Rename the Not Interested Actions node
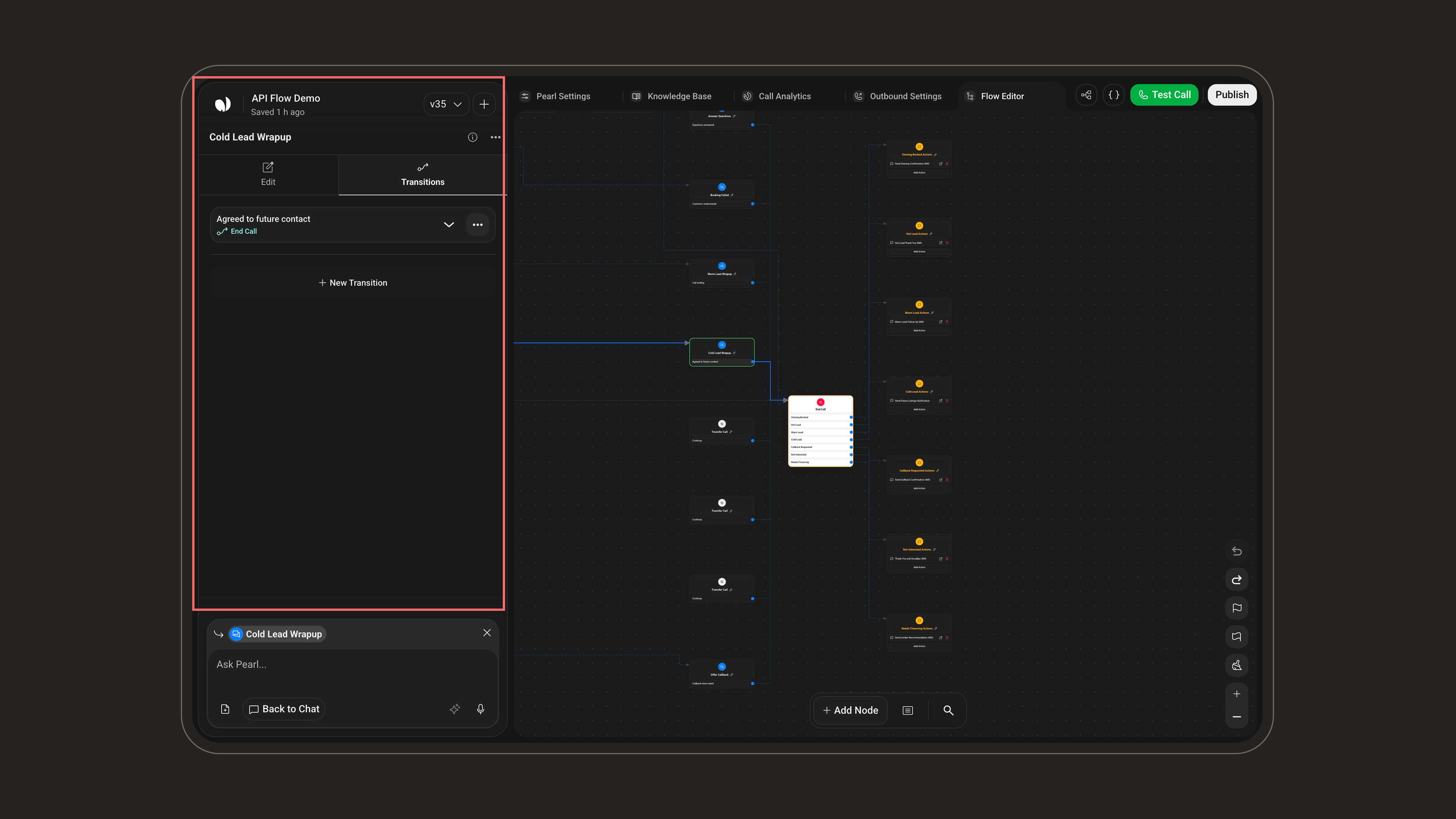The image size is (1456, 819). [x=934, y=549]
